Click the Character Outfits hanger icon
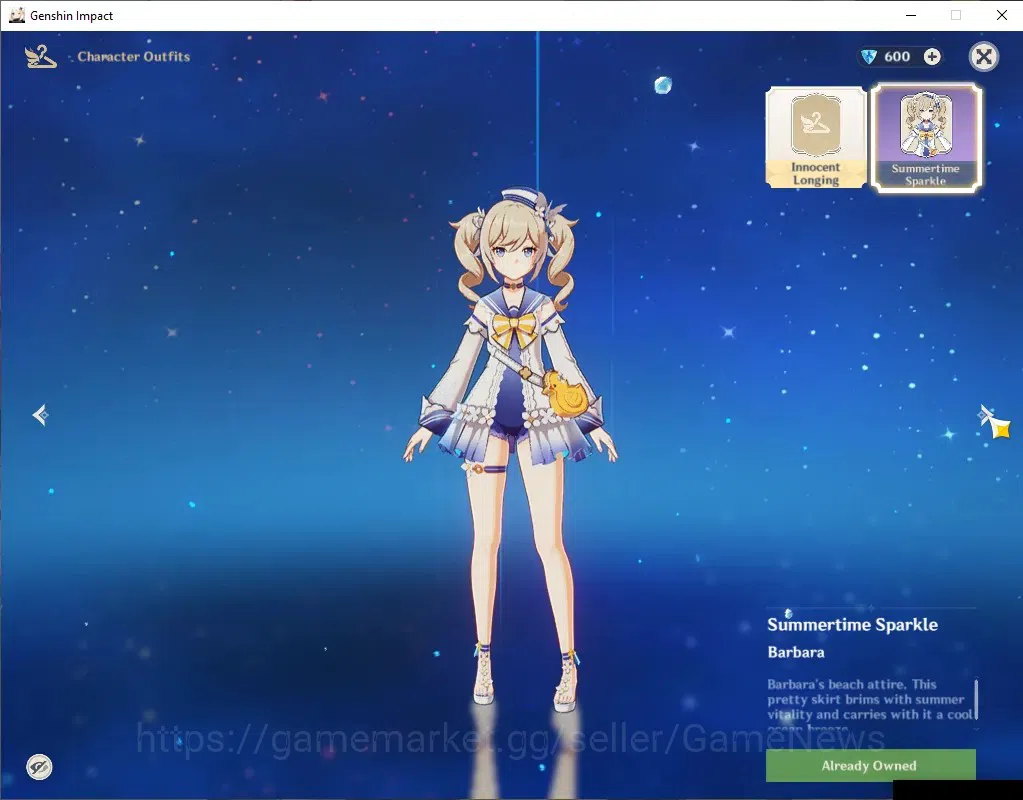Viewport: 1023px width, 800px height. pyautogui.click(x=40, y=57)
